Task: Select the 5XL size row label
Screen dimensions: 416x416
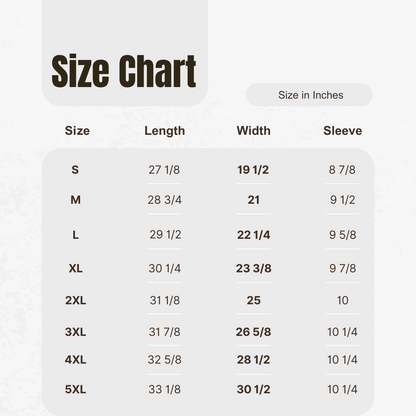Action: pos(76,389)
